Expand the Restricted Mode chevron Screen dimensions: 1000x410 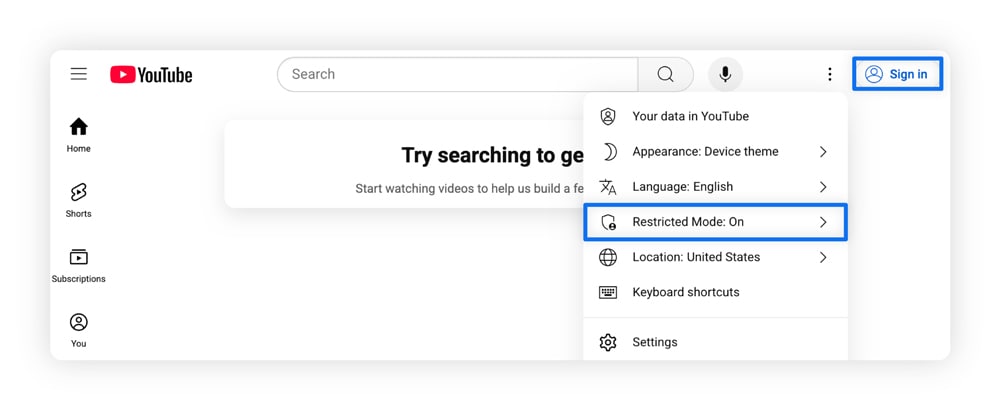pos(823,222)
